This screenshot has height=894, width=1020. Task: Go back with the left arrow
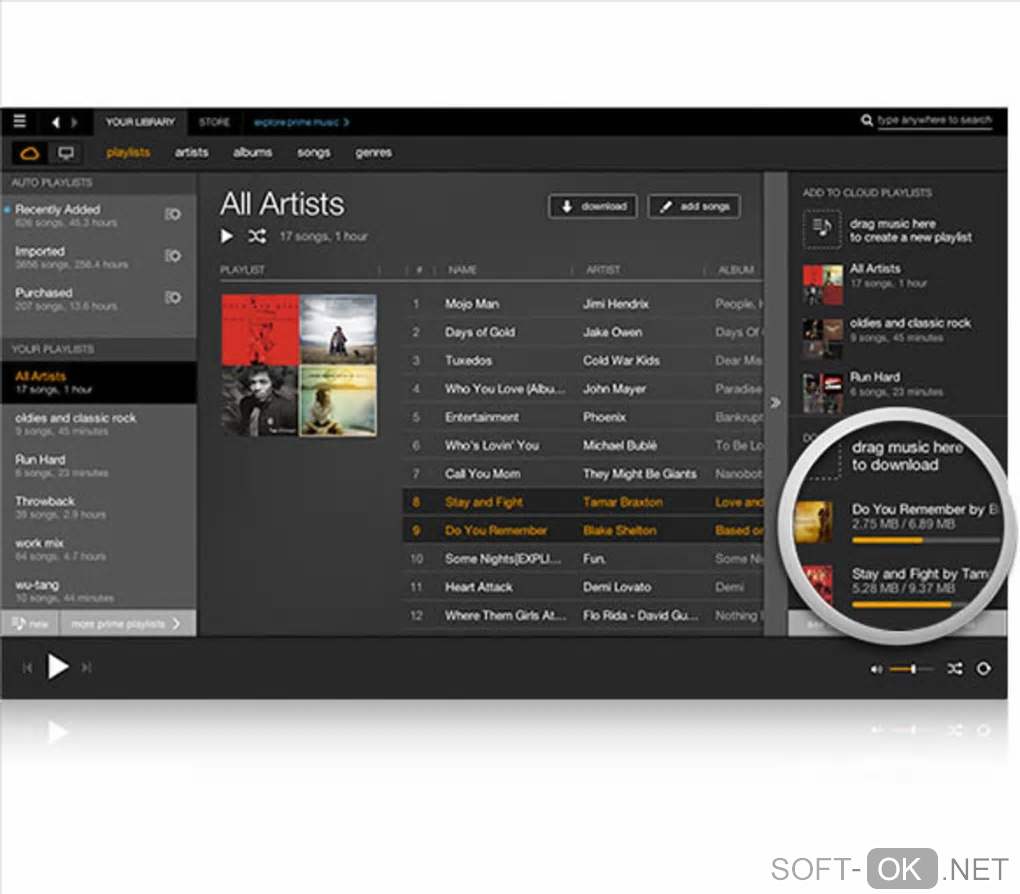pyautogui.click(x=56, y=122)
